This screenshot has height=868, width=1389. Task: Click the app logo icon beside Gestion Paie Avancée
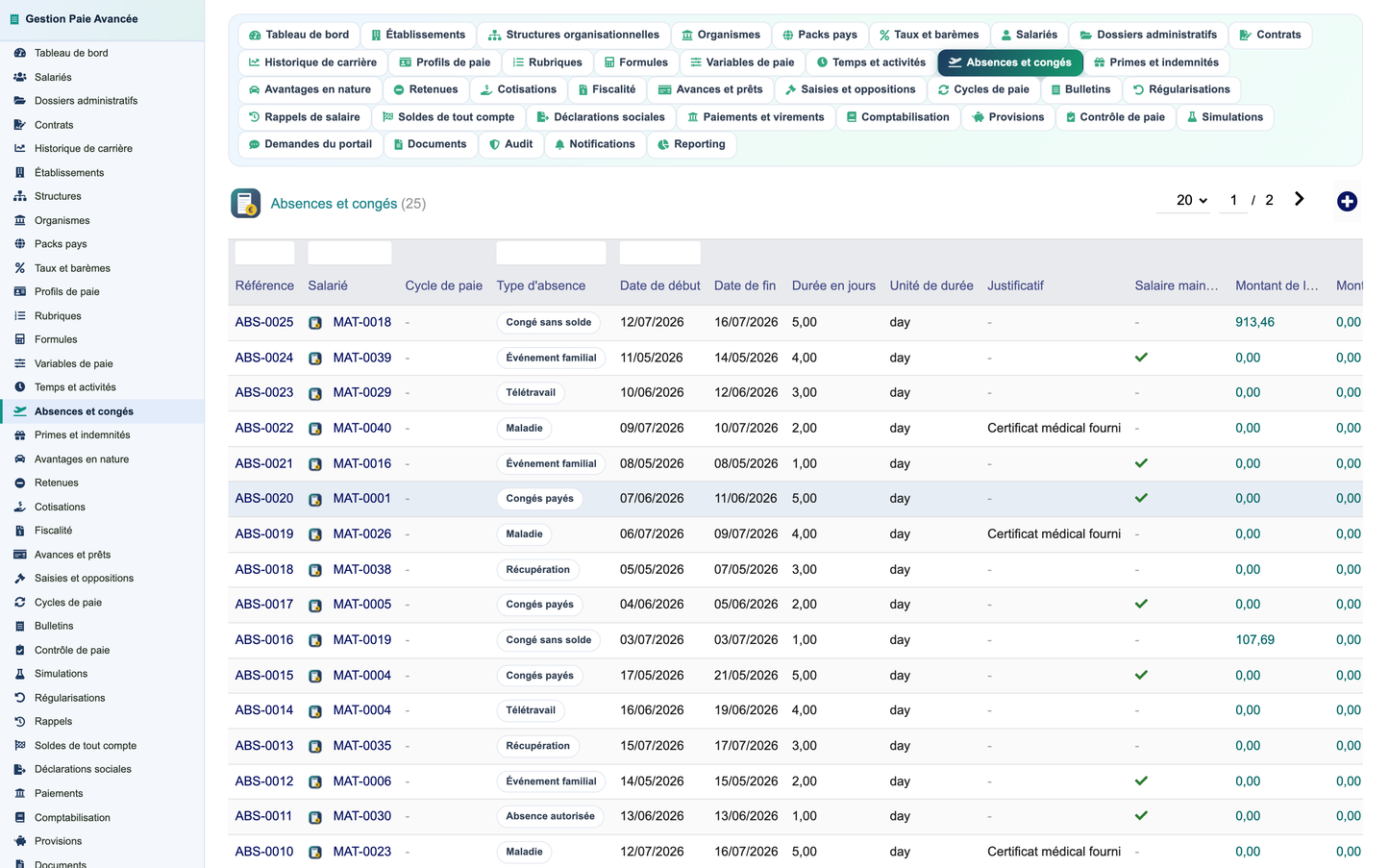(14, 19)
